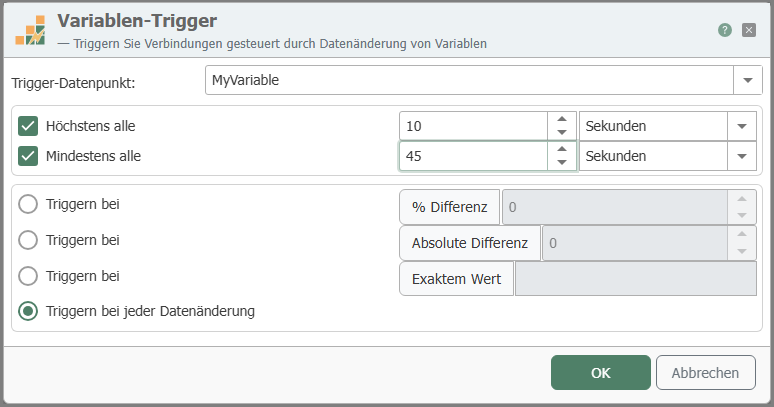Increase the Höchstens alle value
The image size is (774, 407).
[562, 120]
